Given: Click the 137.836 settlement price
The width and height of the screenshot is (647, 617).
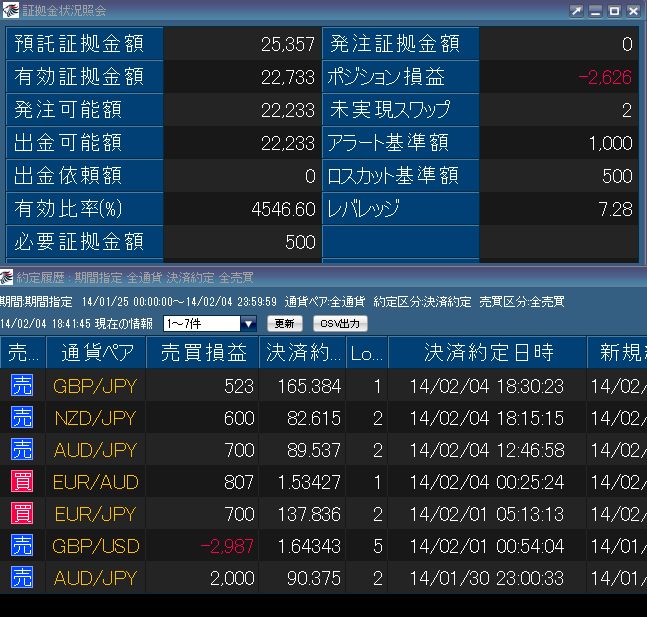Looking at the screenshot, I should (309, 514).
